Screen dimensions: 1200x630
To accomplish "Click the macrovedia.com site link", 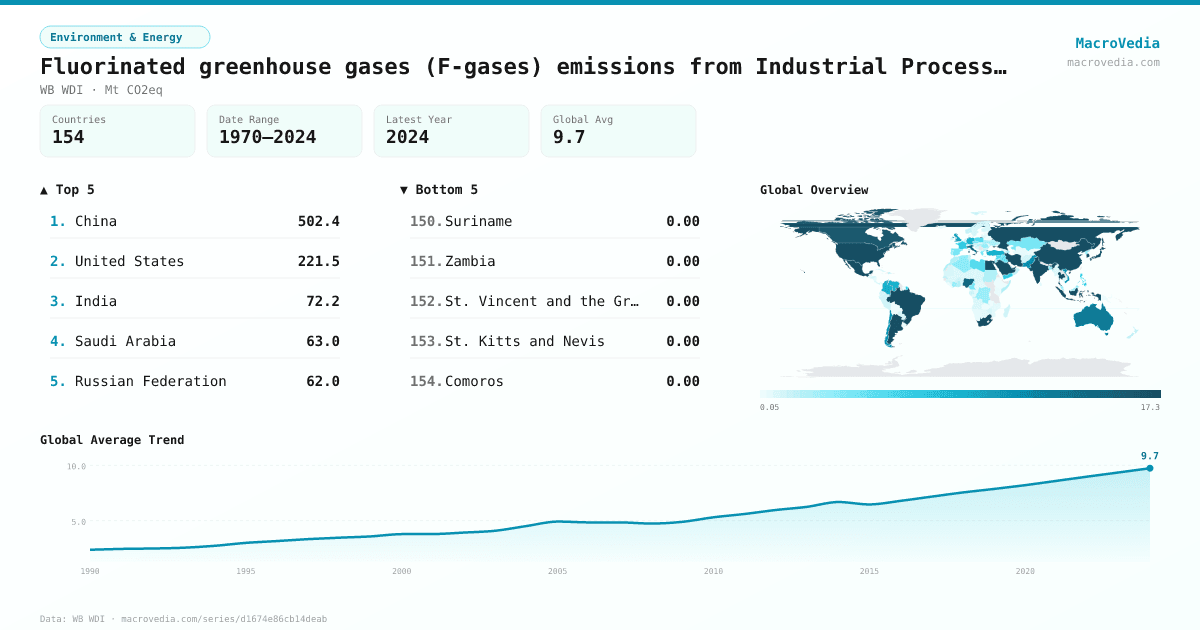I will point(1113,62).
